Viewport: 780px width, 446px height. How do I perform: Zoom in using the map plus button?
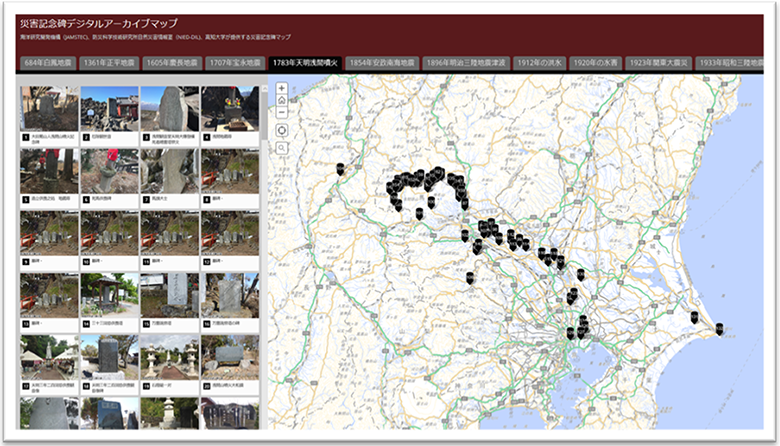(x=282, y=88)
